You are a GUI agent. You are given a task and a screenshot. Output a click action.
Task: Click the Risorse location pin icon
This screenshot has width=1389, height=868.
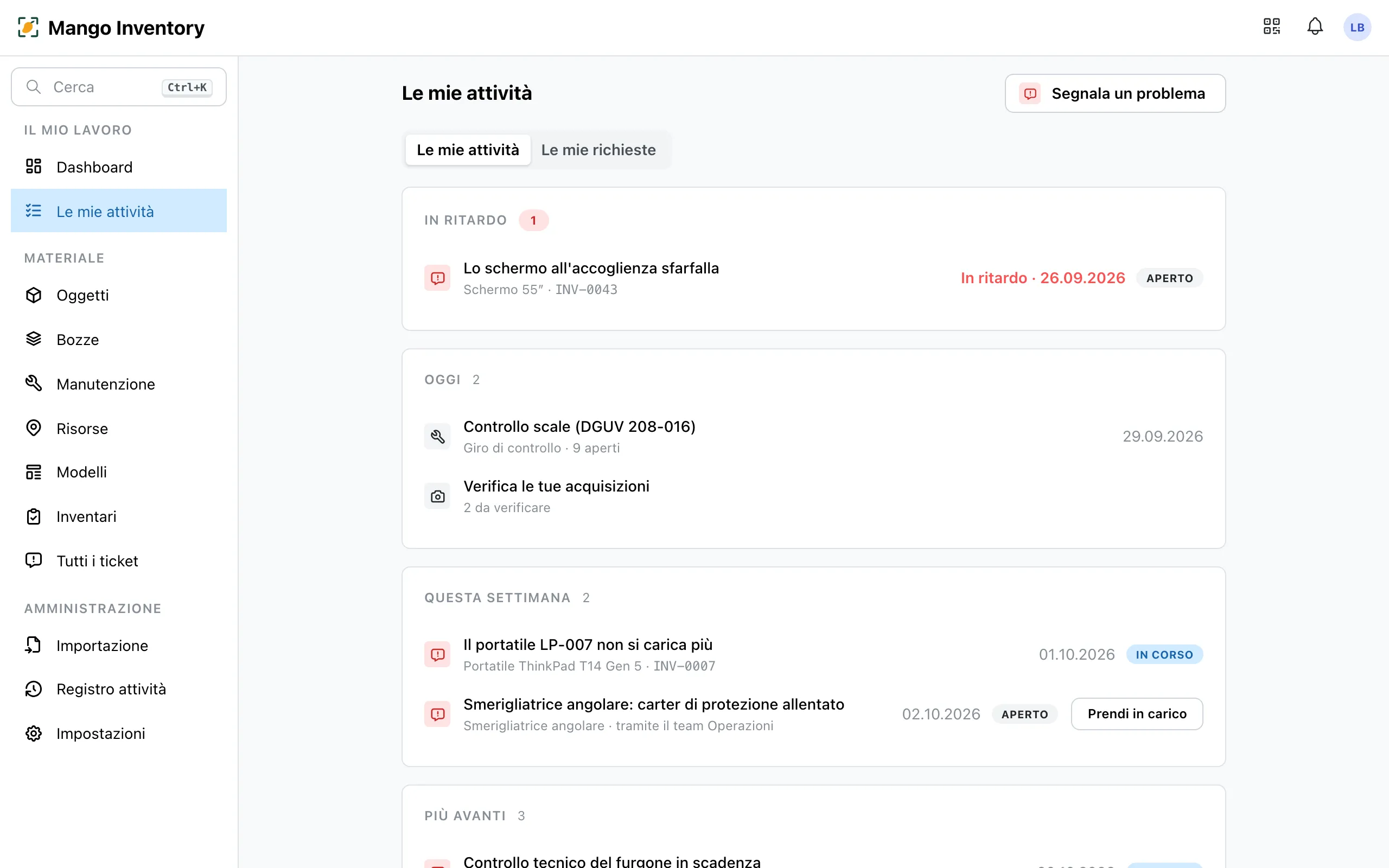(33, 428)
